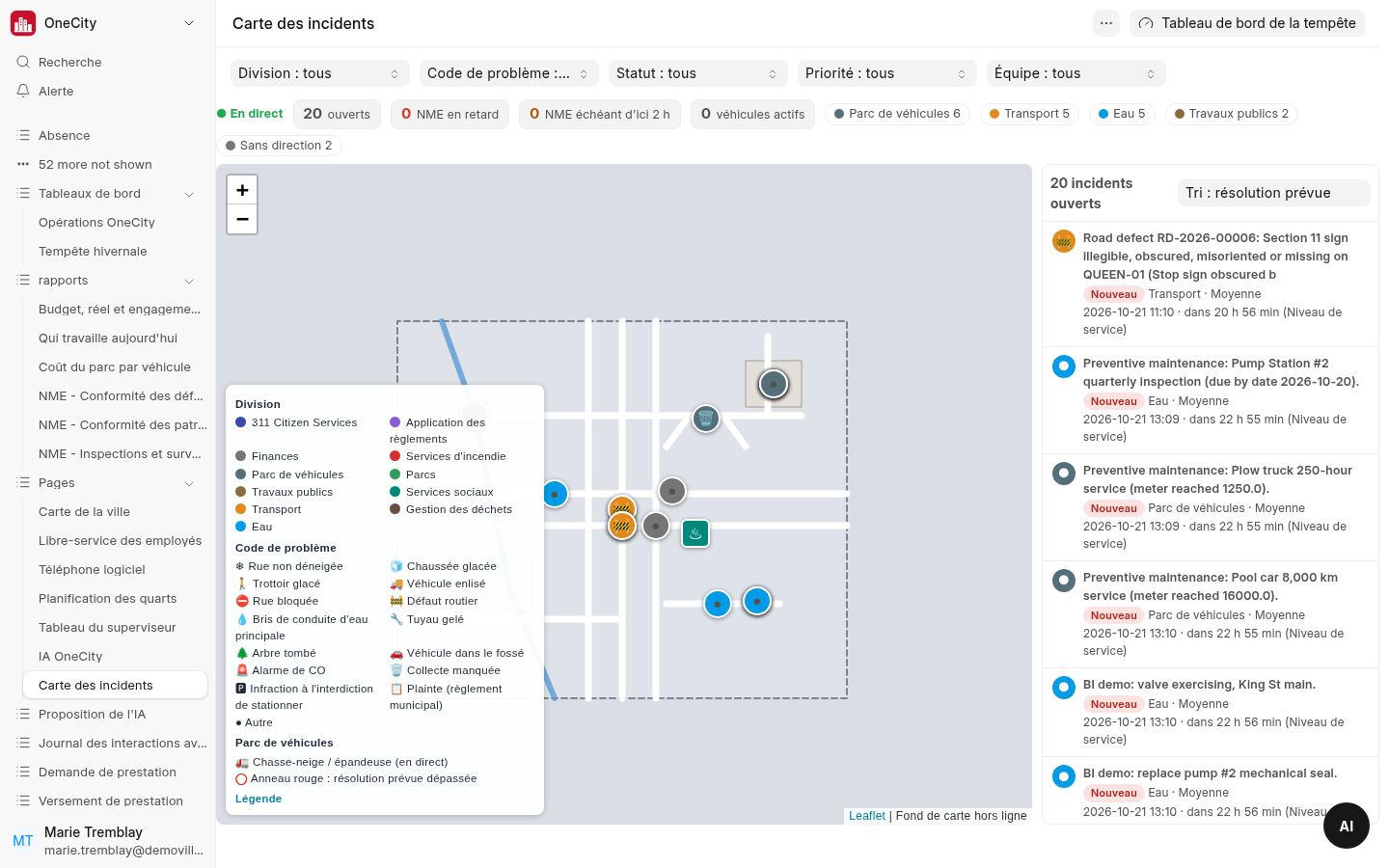Click the Pump Station #2 incident icon
Image resolution: width=1389 pixels, height=868 pixels.
[x=1064, y=366]
